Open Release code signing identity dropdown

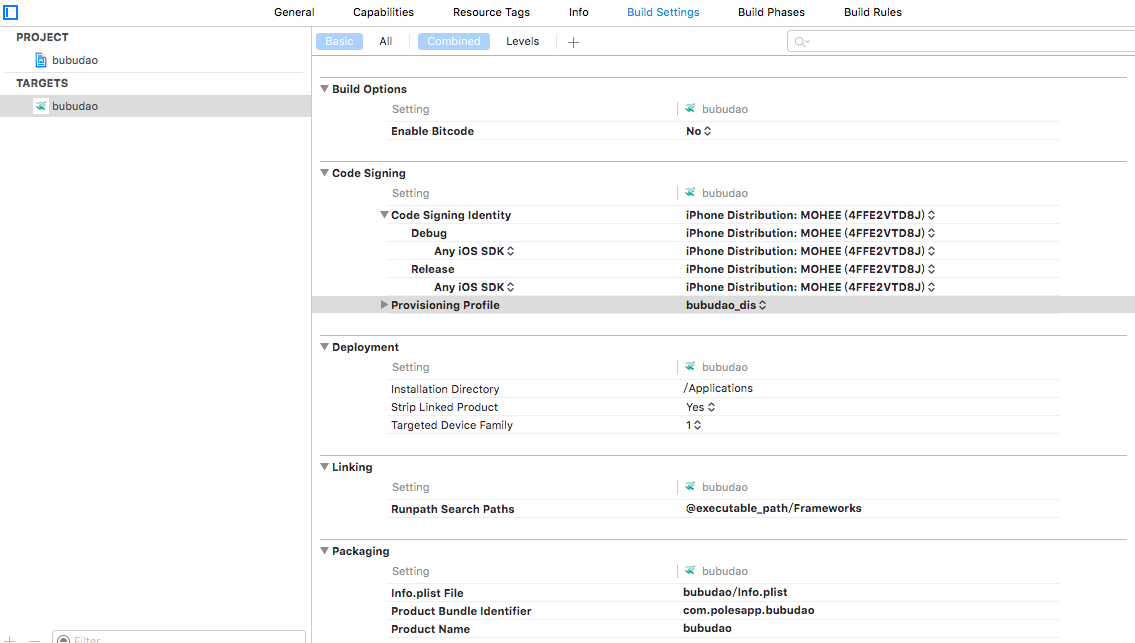811,269
